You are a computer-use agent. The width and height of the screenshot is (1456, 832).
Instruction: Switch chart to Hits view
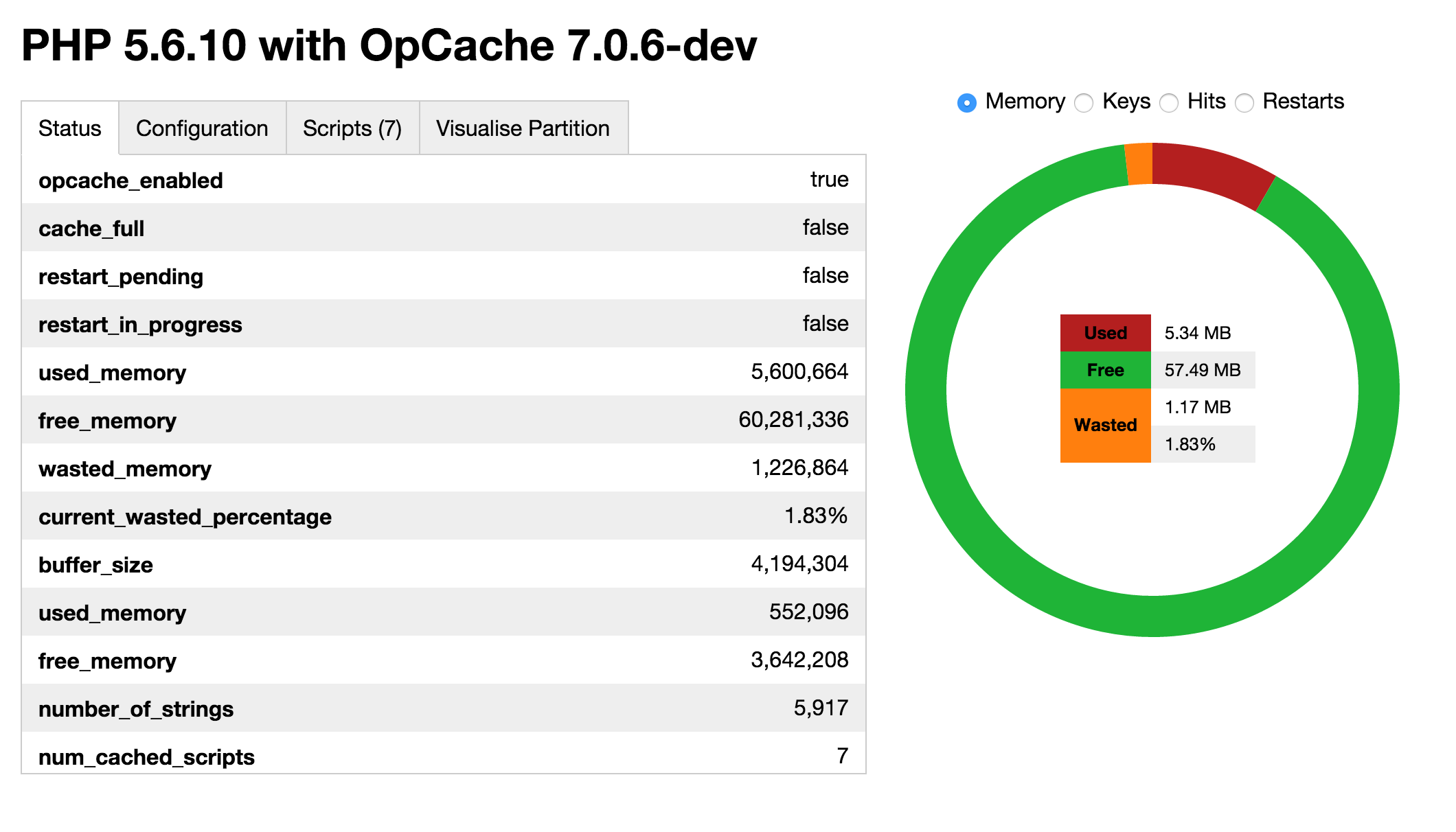1168,102
